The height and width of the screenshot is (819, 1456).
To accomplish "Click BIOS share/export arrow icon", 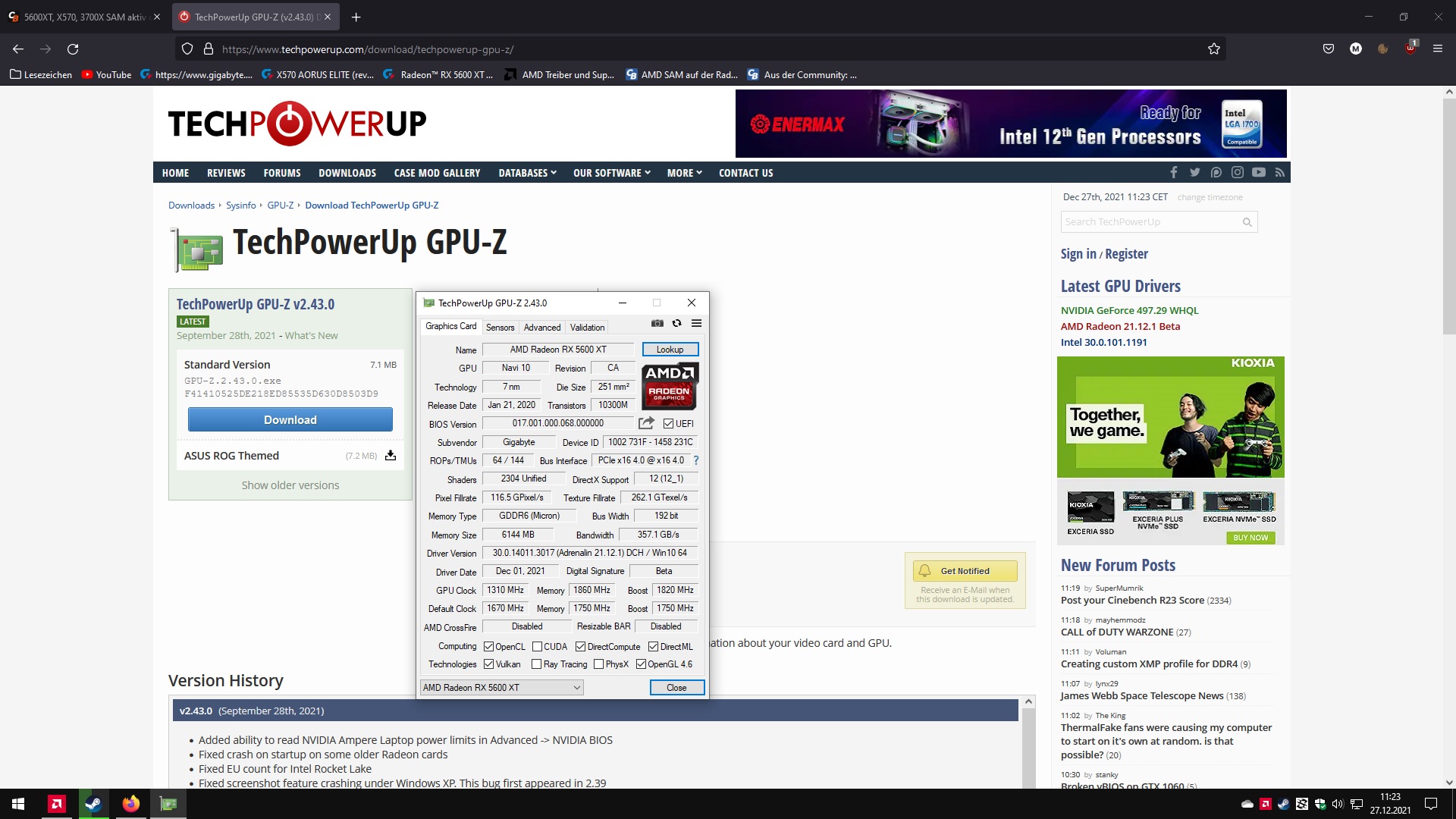I will pyautogui.click(x=646, y=423).
